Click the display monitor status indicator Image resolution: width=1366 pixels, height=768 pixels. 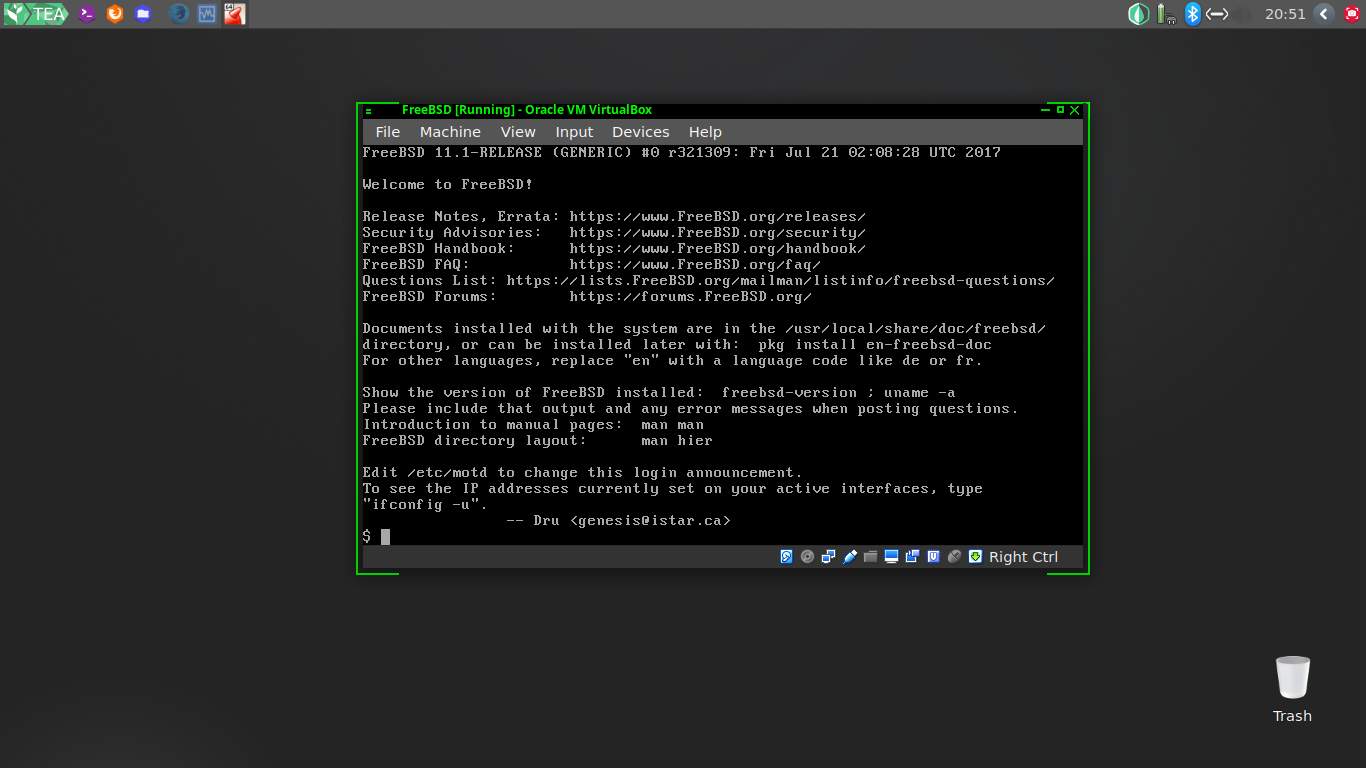pos(891,557)
